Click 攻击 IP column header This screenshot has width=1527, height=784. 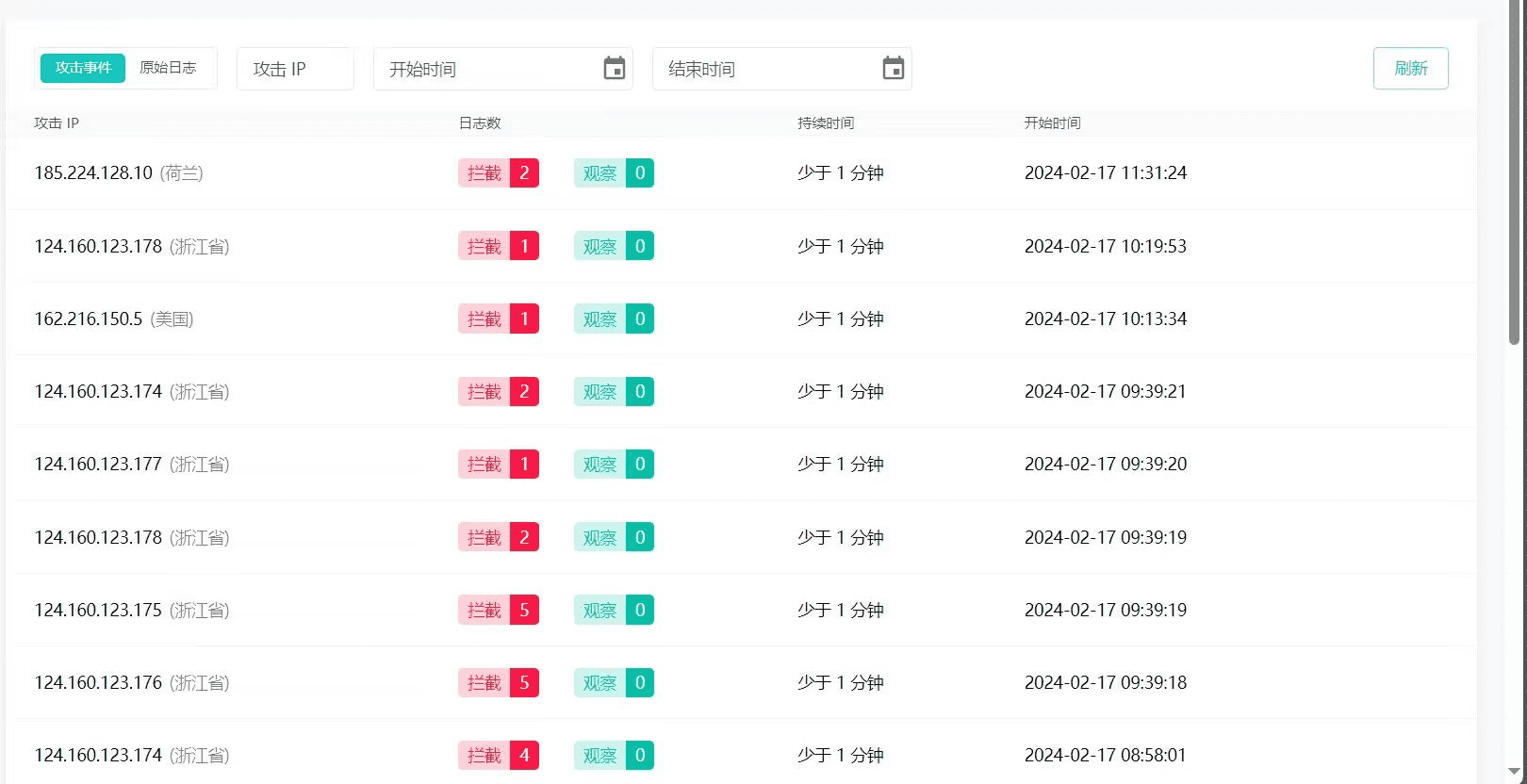pos(57,123)
